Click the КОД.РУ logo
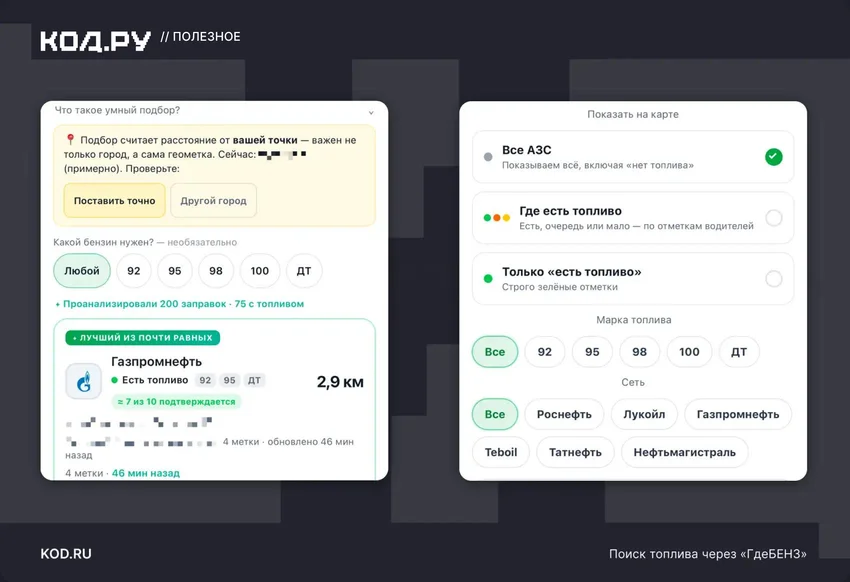Viewport: 850px width, 582px height. point(95,41)
